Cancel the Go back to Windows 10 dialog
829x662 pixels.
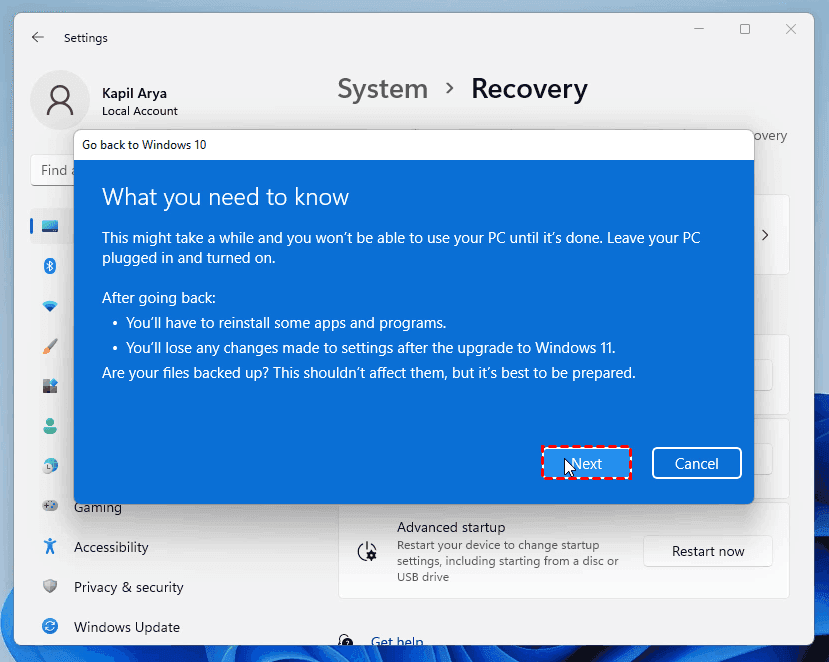tap(696, 463)
